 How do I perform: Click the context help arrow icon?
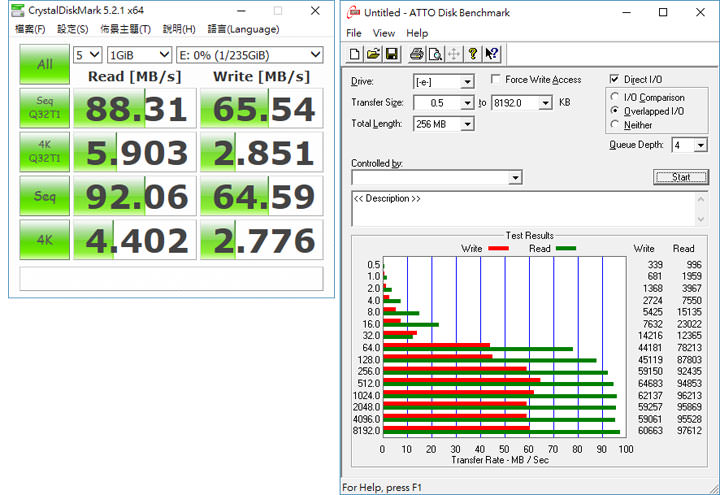(491, 54)
